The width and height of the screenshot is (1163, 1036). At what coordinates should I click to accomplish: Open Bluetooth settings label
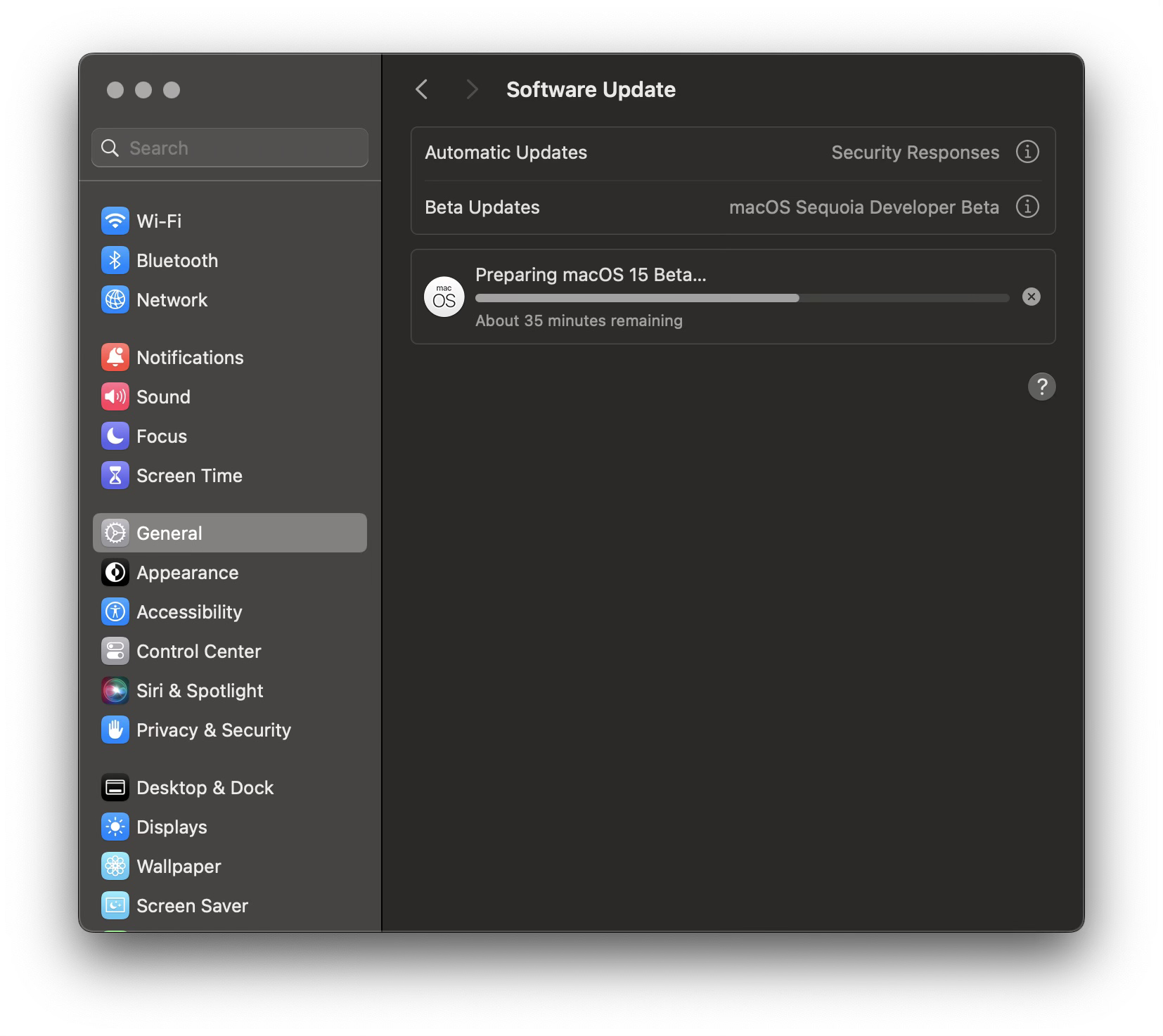(x=177, y=261)
